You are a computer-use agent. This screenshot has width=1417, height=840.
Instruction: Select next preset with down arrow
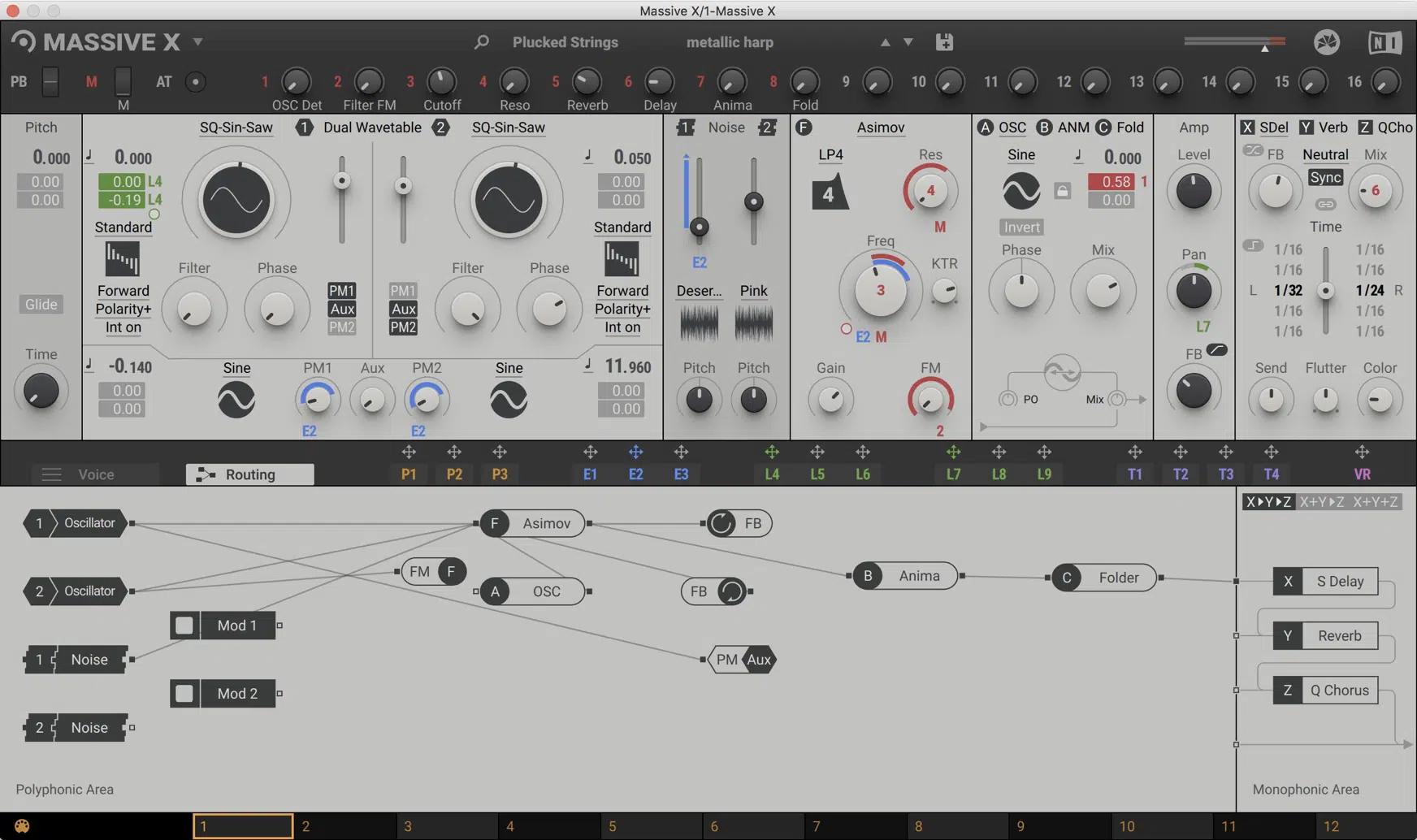click(x=908, y=42)
